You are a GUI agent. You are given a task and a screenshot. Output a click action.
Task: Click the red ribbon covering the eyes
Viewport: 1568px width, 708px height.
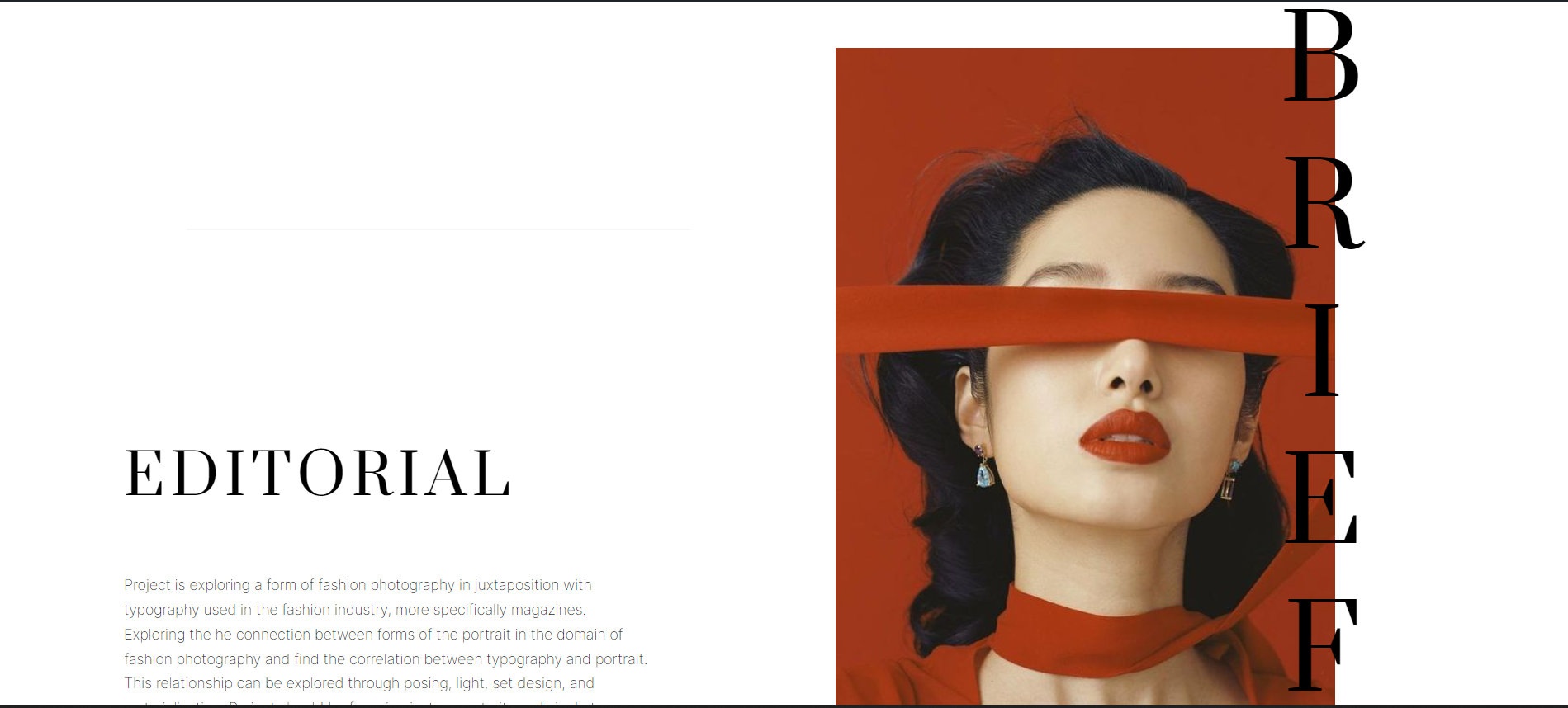[x=1073, y=320]
